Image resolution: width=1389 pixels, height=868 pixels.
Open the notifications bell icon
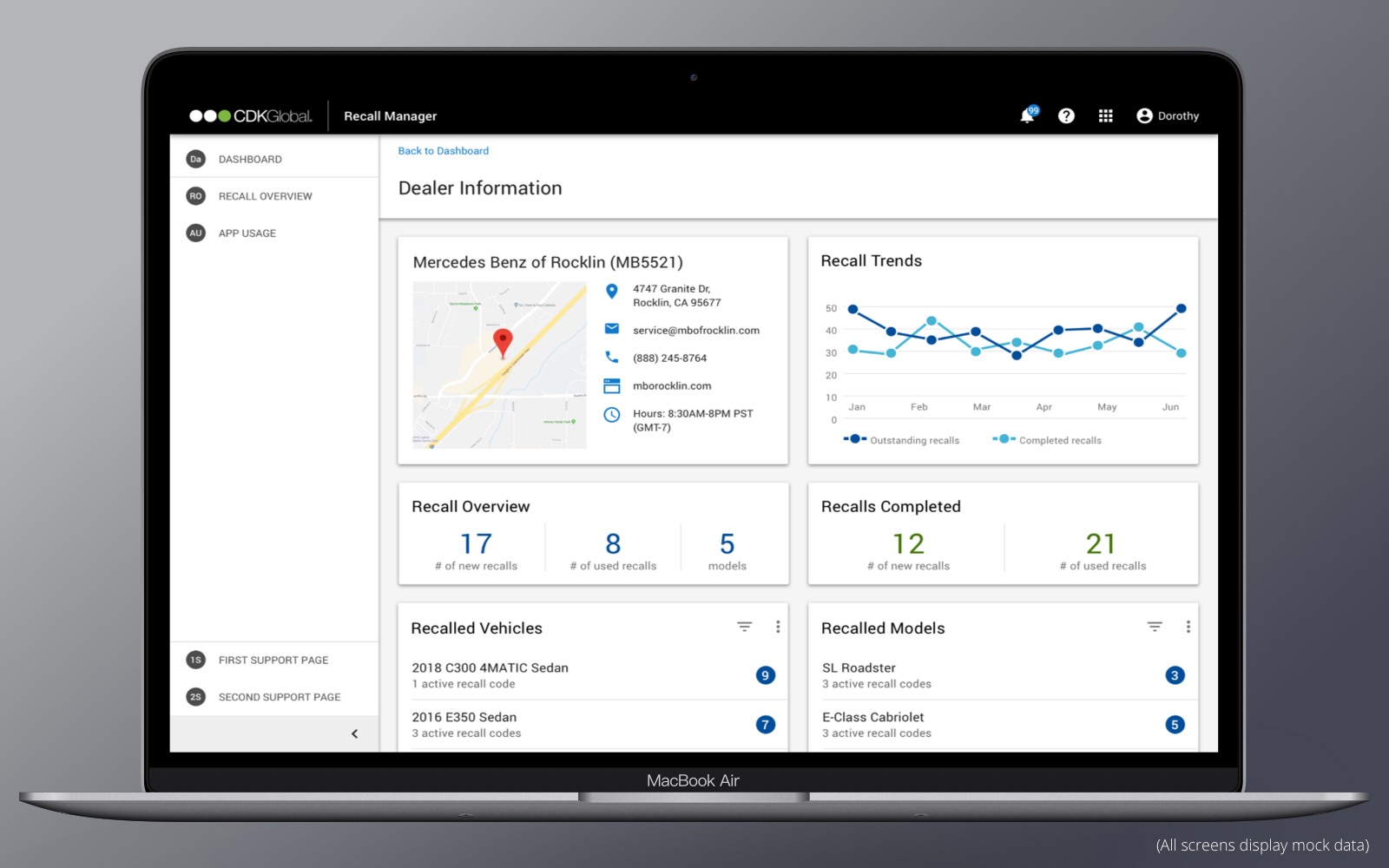(1028, 115)
